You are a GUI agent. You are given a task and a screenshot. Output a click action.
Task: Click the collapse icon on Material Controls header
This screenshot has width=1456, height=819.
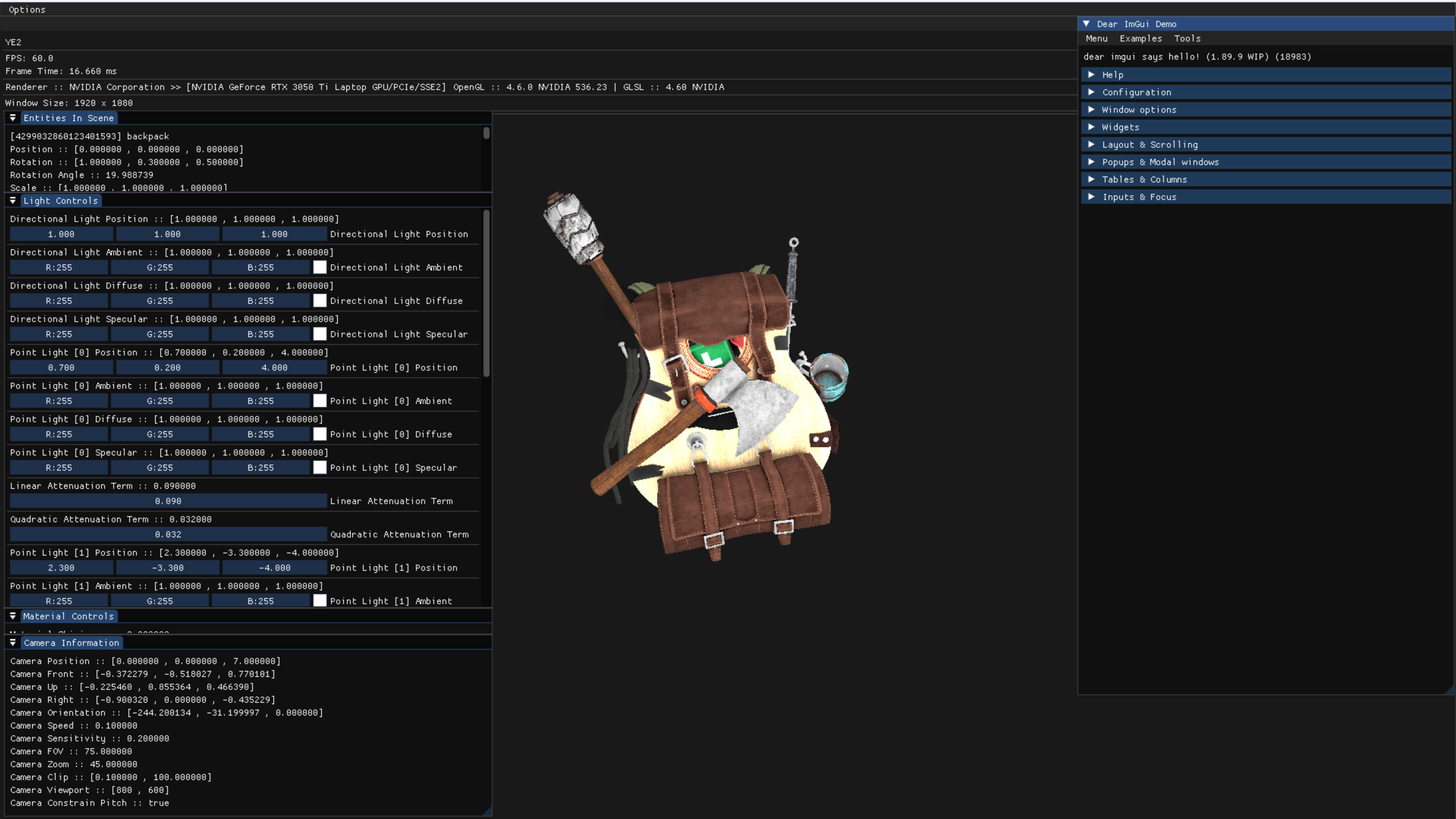[x=13, y=616]
